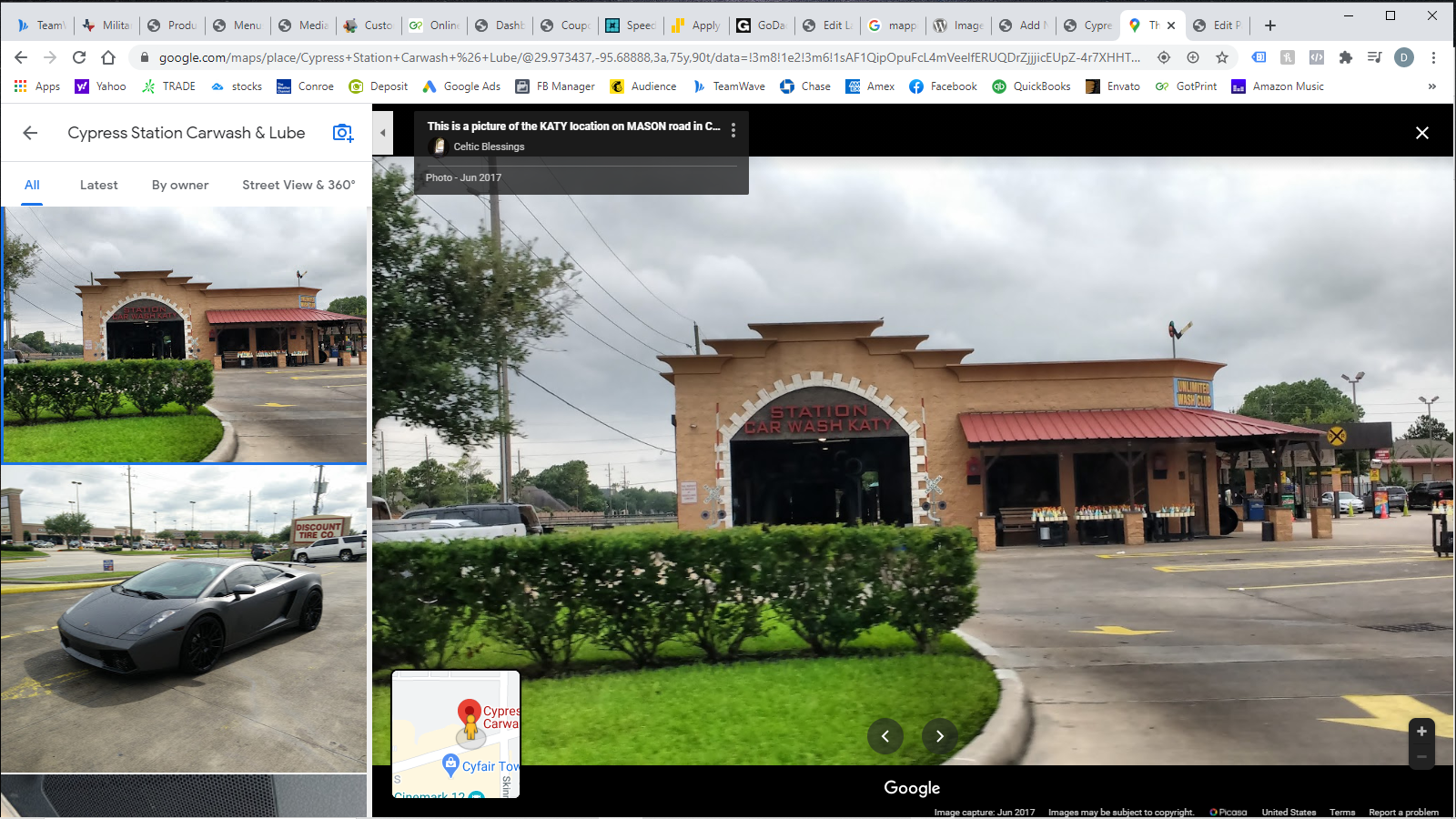
Task: Bookmark this page with the star icon
Action: tap(1222, 57)
